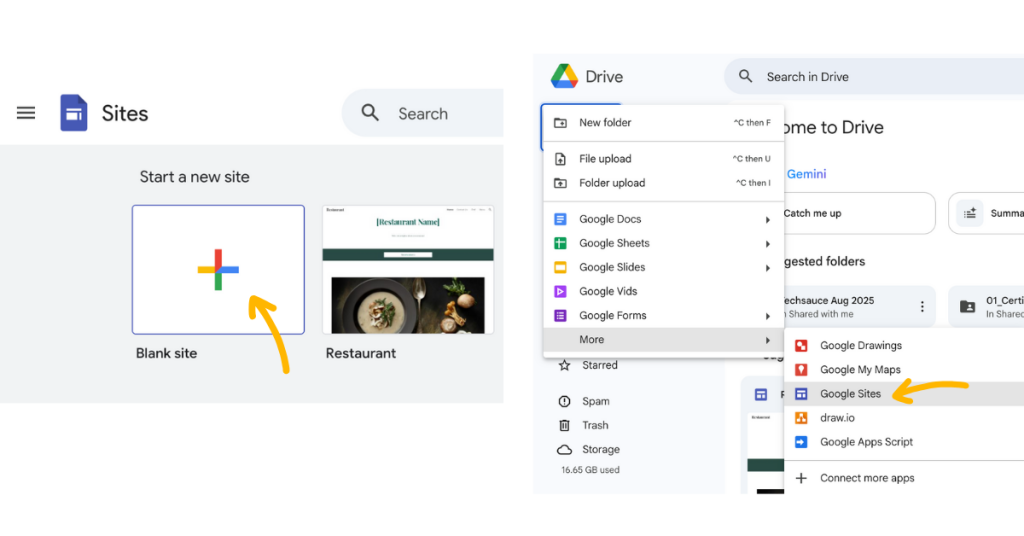Click the Restaurant template label
Image resolution: width=1024 pixels, height=536 pixels.
[360, 353]
